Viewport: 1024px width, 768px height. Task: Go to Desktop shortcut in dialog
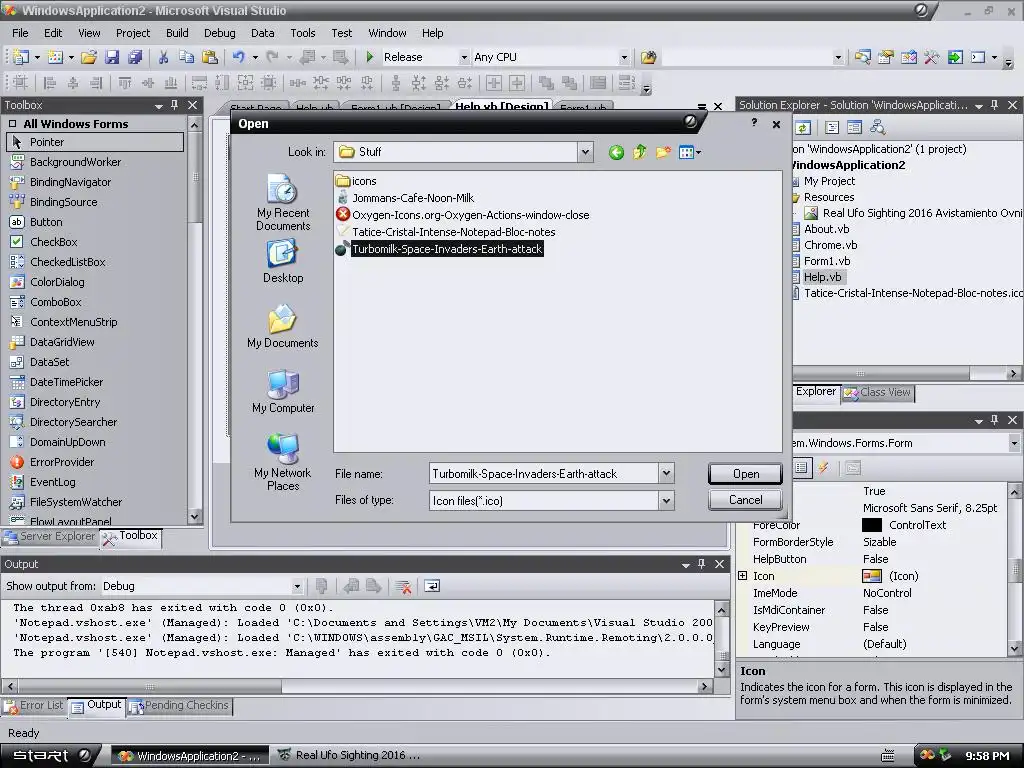(283, 261)
